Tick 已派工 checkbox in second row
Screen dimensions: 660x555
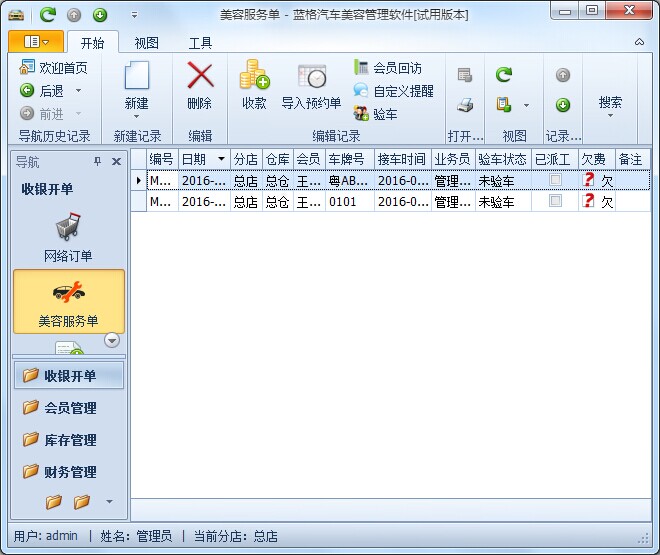[x=555, y=201]
